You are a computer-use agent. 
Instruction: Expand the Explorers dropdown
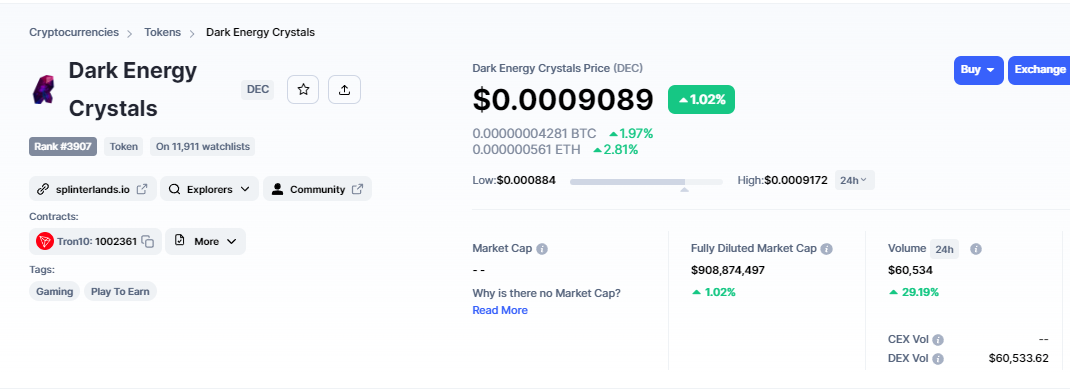pyautogui.click(x=209, y=189)
